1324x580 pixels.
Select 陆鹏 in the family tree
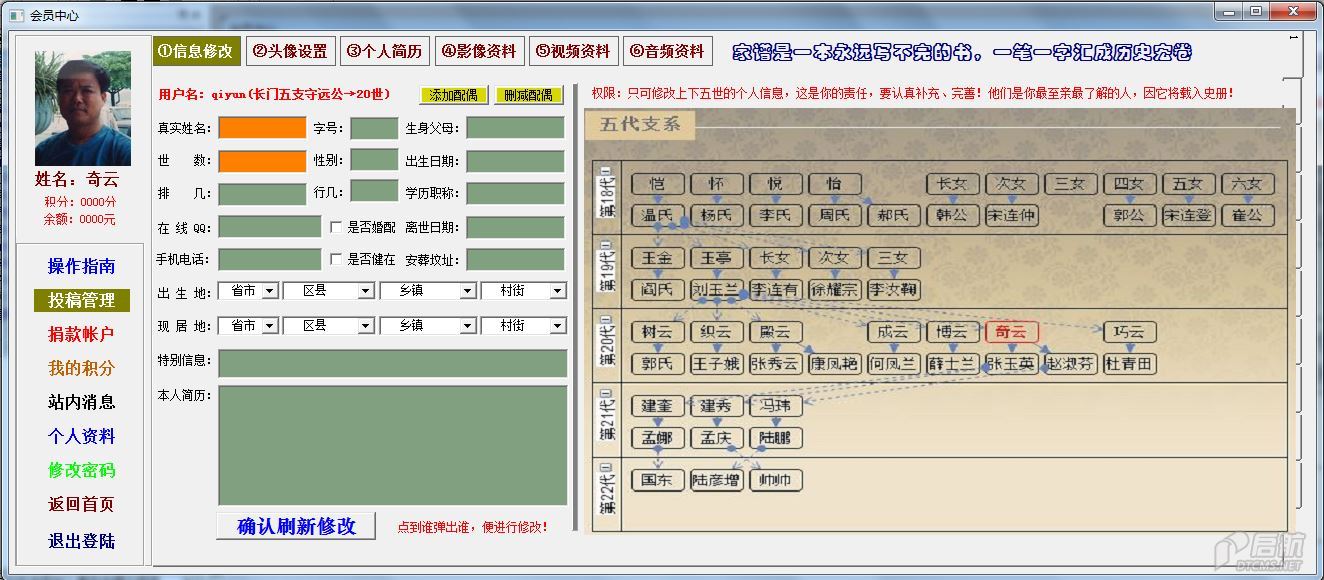(776, 437)
